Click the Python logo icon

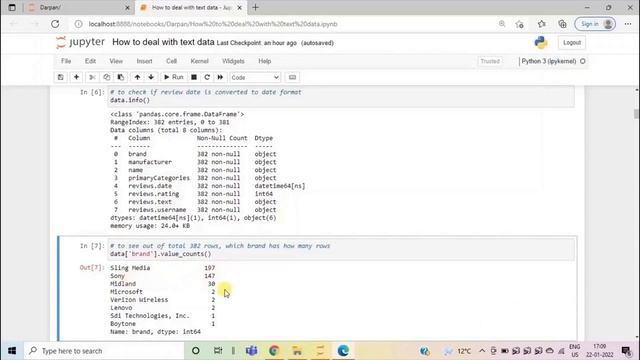pos(541,42)
